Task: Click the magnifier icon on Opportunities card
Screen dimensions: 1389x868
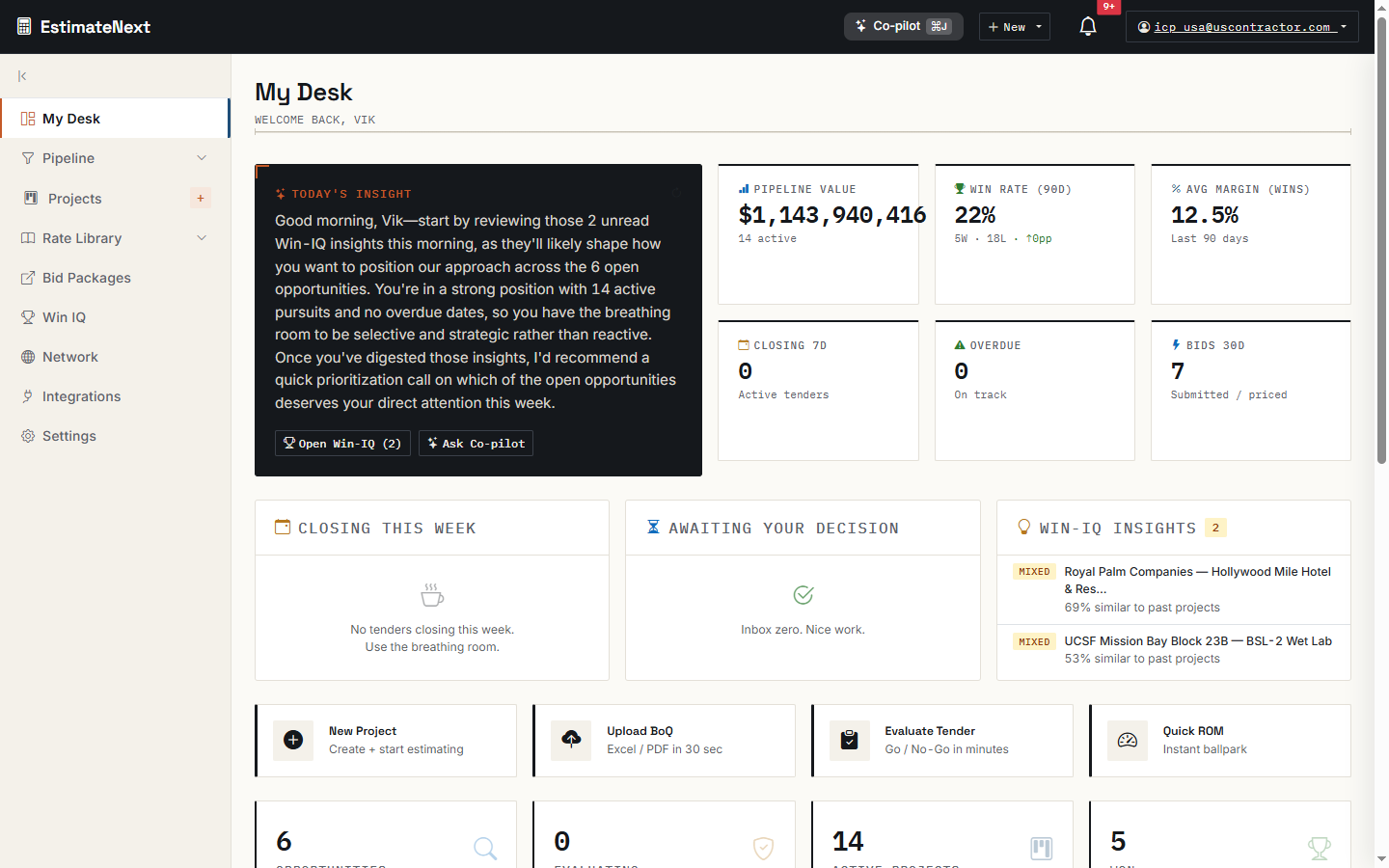Action: coord(485,848)
